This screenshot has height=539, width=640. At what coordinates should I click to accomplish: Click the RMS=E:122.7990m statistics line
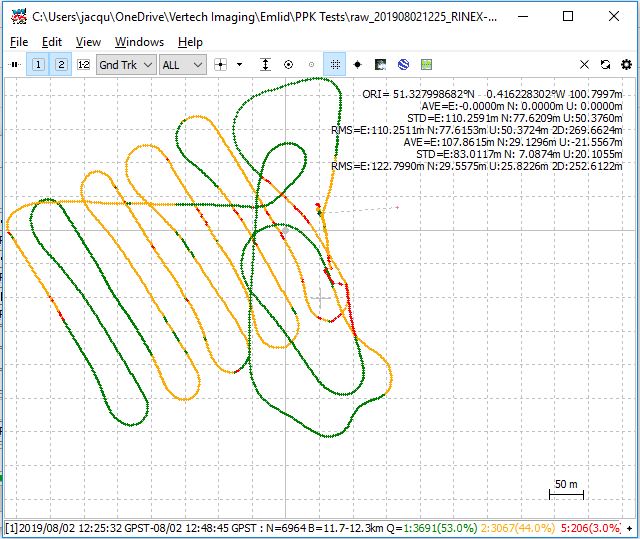(477, 166)
